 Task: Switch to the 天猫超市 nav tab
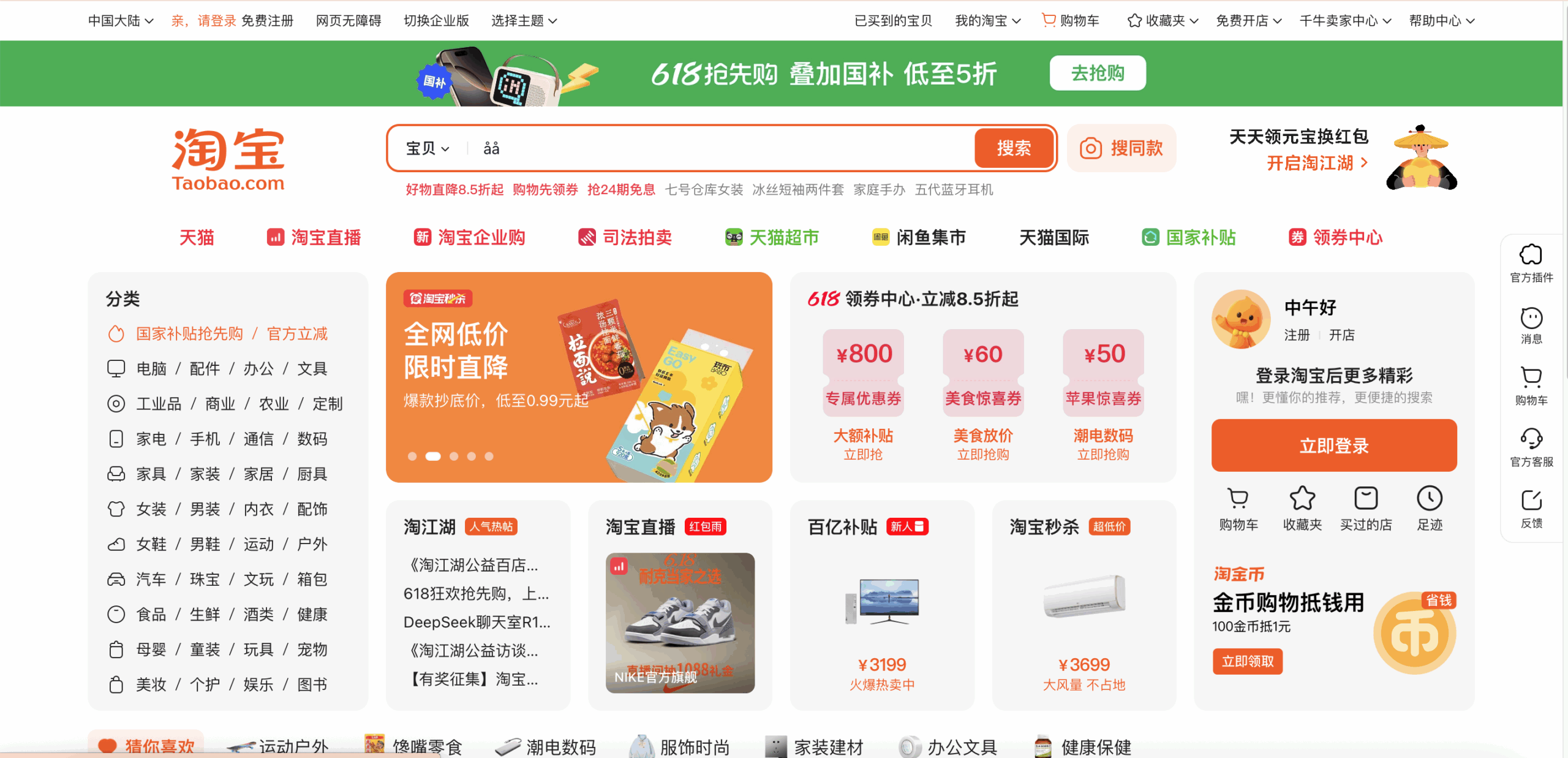pyautogui.click(x=772, y=237)
